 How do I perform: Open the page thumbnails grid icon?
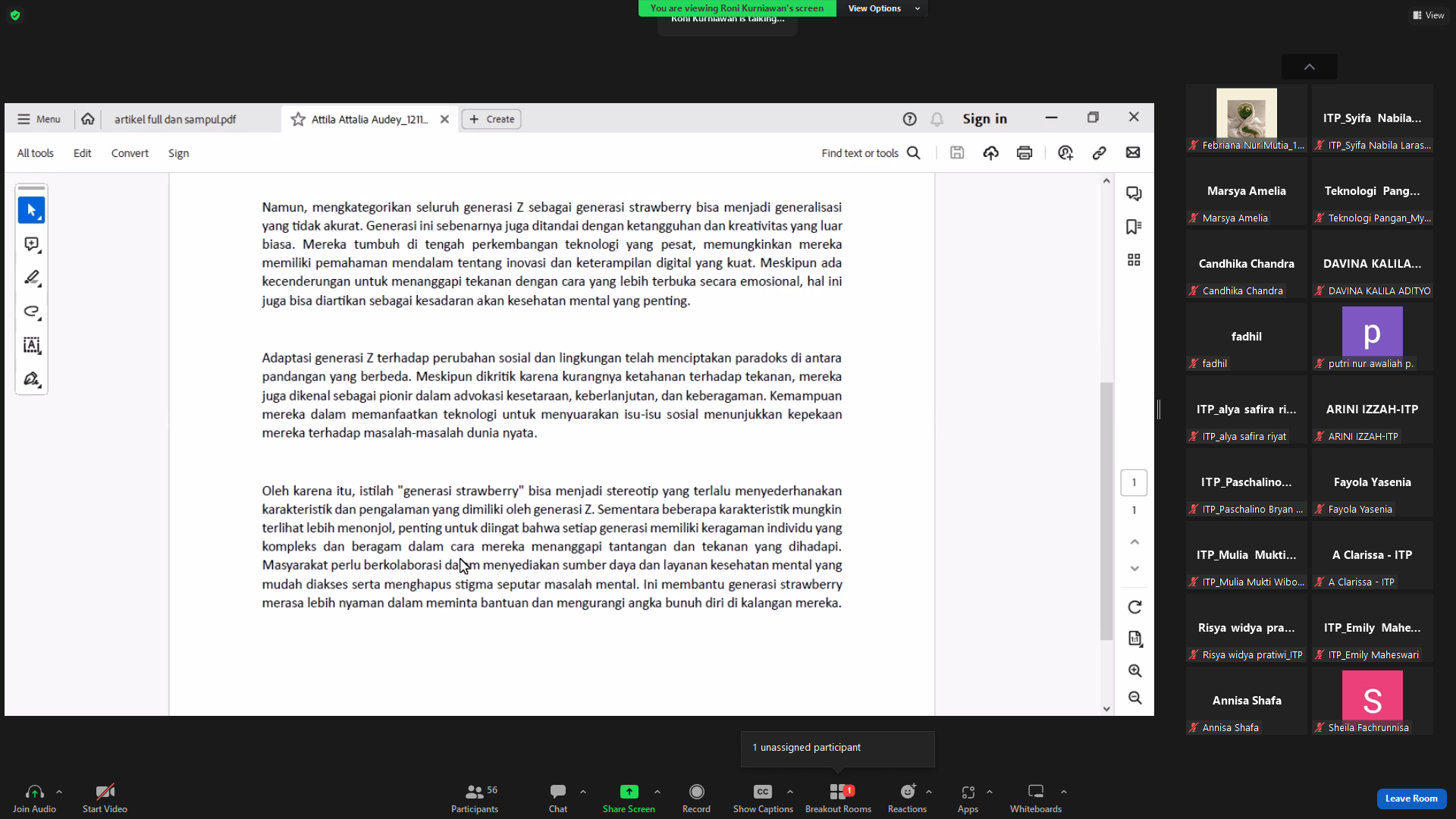click(1134, 260)
